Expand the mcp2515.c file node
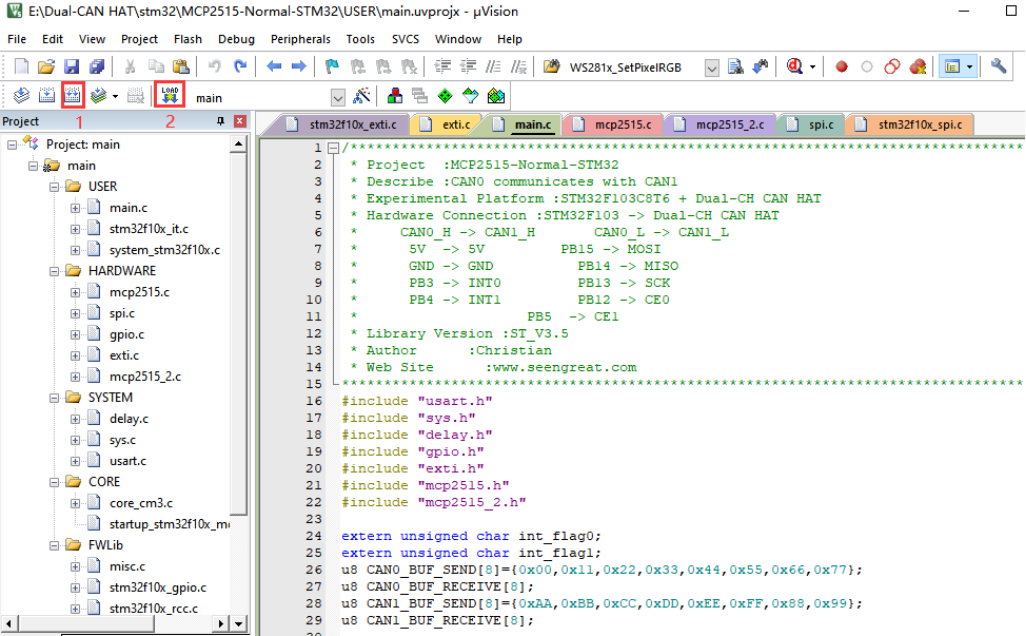 click(75, 292)
